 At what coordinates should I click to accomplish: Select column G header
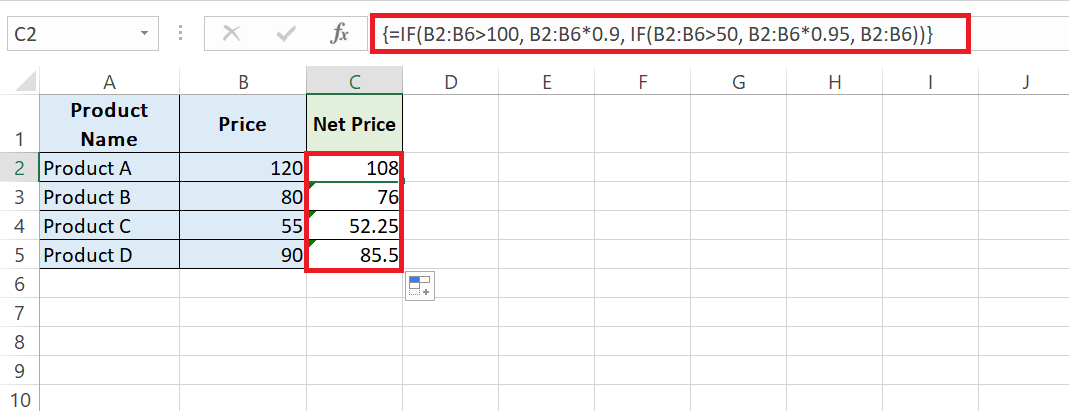click(739, 82)
